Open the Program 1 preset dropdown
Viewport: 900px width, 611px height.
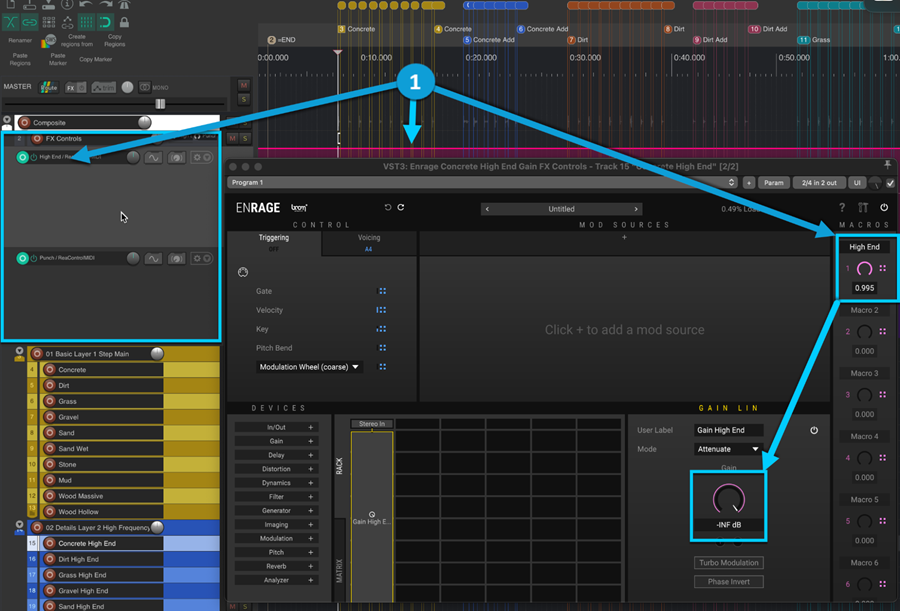click(x=482, y=183)
